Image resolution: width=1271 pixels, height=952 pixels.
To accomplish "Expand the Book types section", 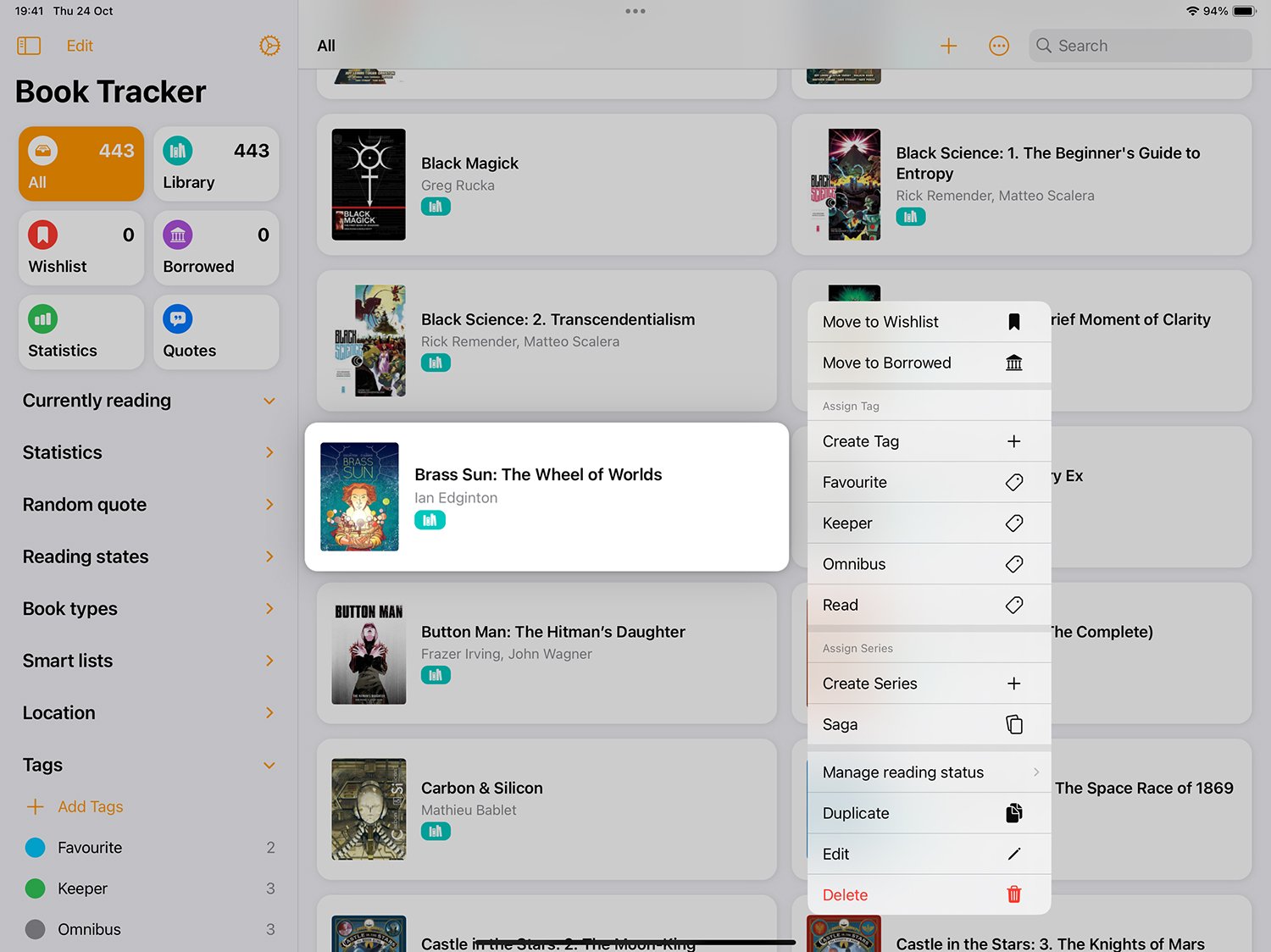I will tap(269, 609).
